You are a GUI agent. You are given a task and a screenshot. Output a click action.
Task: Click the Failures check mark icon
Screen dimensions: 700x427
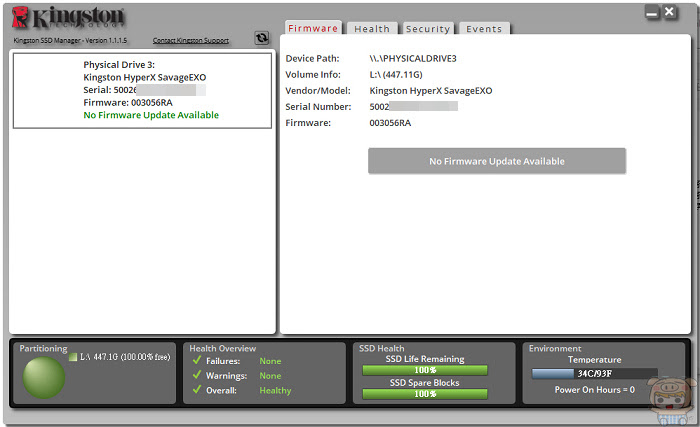197,360
